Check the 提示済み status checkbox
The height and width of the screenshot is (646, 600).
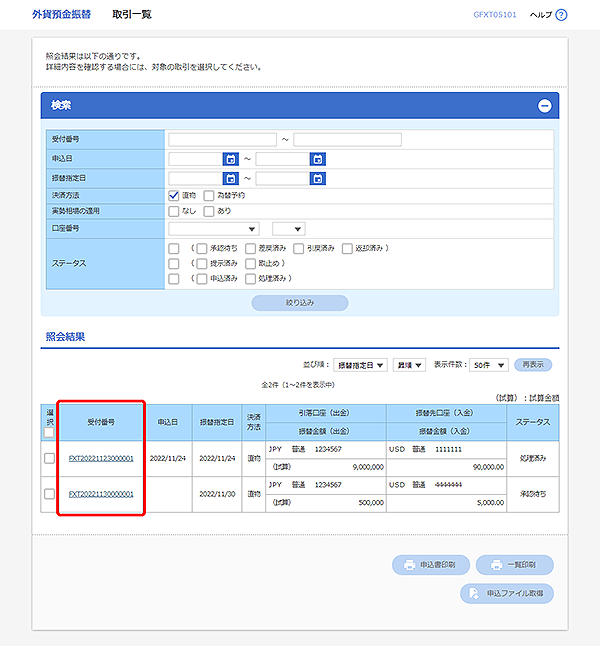coord(202,264)
